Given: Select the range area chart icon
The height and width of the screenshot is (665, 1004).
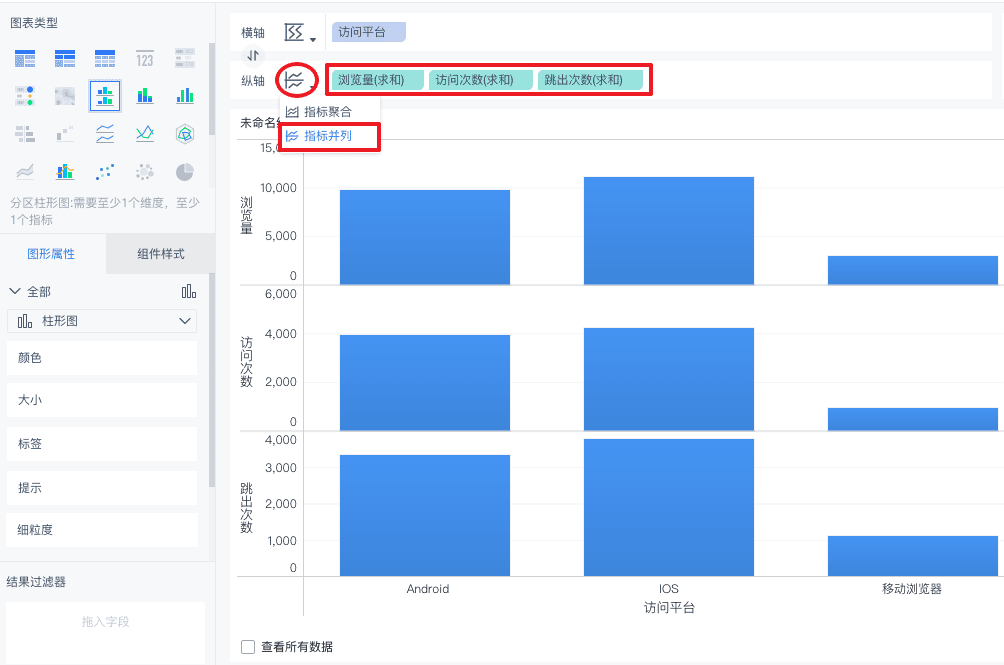Looking at the screenshot, I should pos(25,172).
